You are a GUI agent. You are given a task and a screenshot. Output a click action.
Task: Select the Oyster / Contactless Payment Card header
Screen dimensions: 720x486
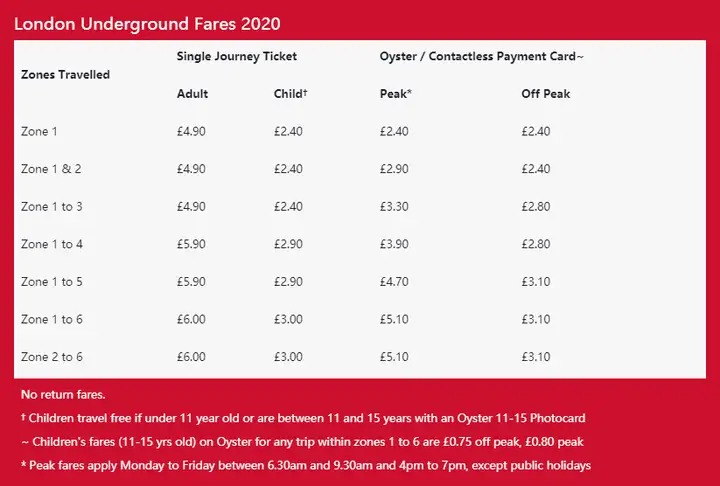pos(481,57)
